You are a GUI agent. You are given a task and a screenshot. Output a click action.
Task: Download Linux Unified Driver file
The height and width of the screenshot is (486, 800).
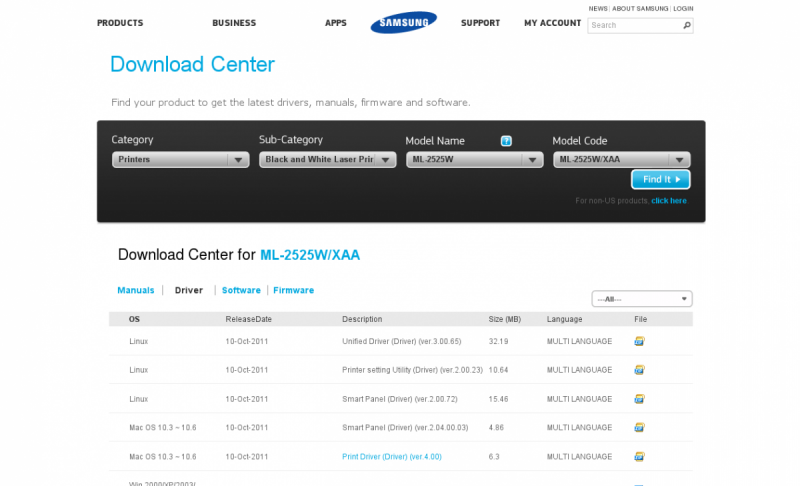point(639,341)
